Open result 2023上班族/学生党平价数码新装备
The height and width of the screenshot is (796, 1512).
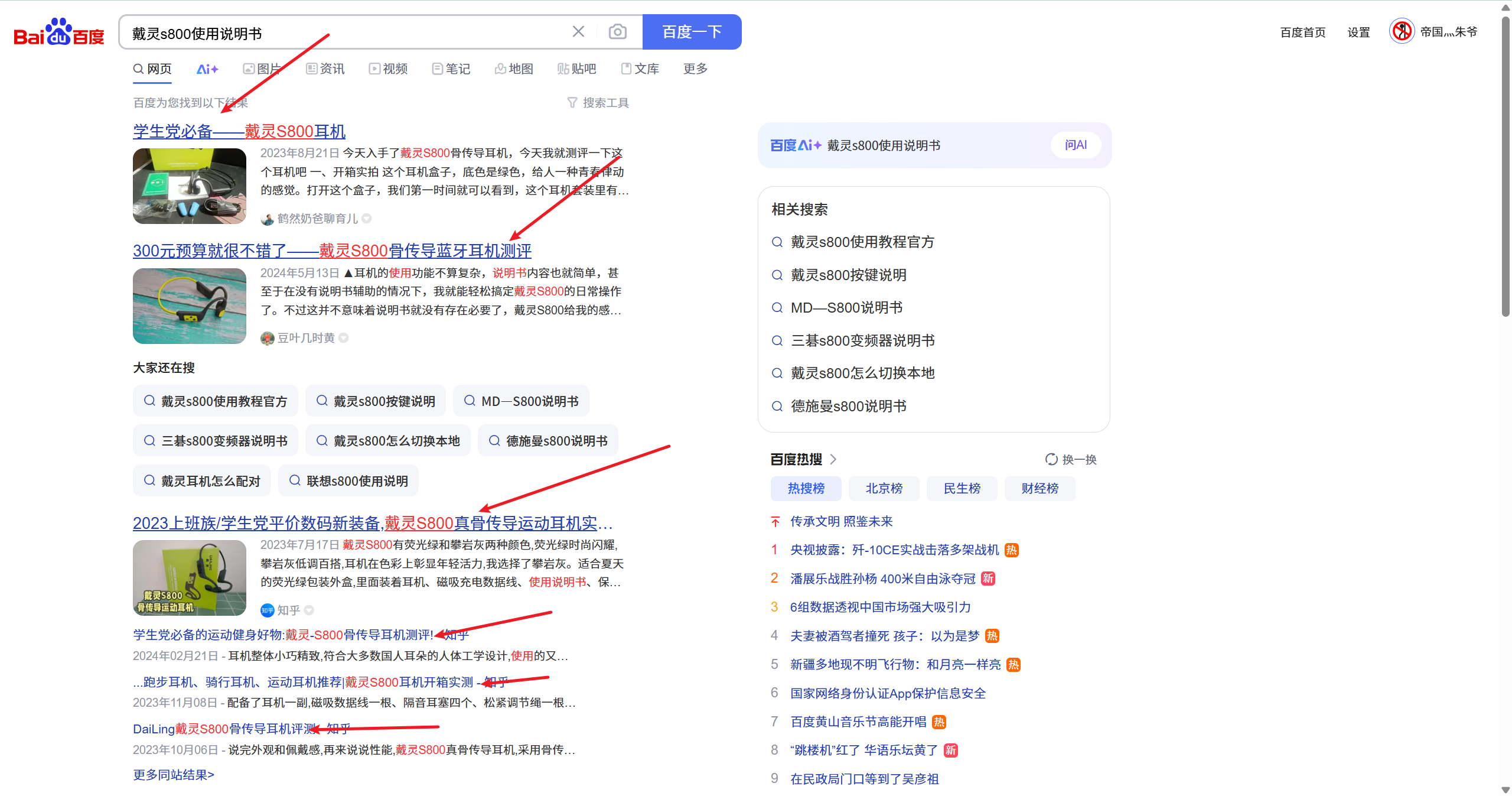coord(373,524)
